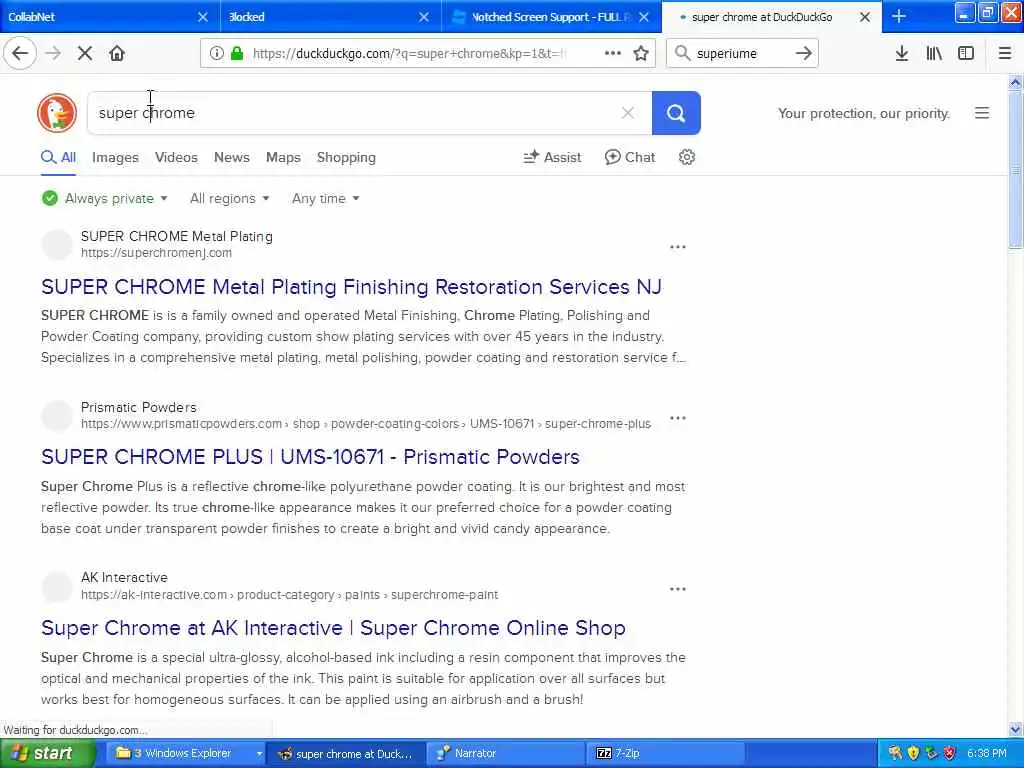Expand the All regions filter
1024x768 pixels.
(x=230, y=199)
